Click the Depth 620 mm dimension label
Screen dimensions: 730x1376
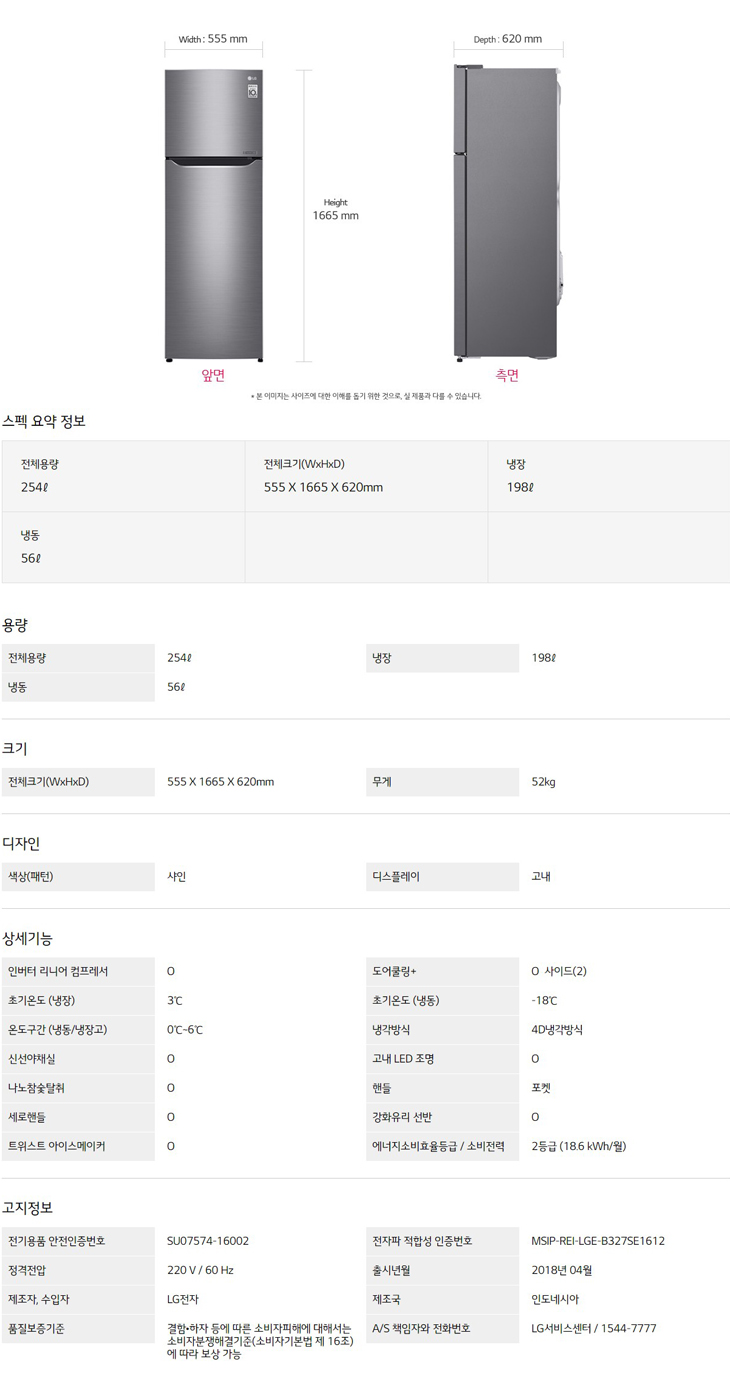(x=508, y=39)
